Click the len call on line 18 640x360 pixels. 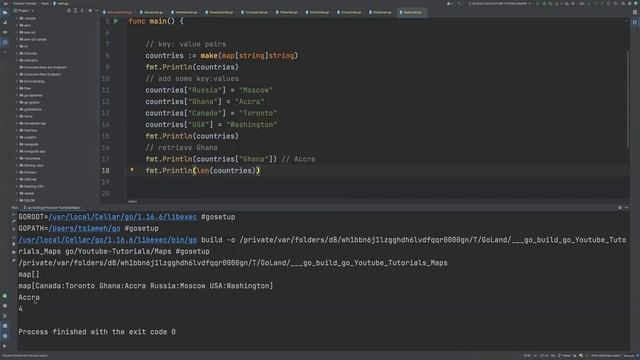coord(203,171)
